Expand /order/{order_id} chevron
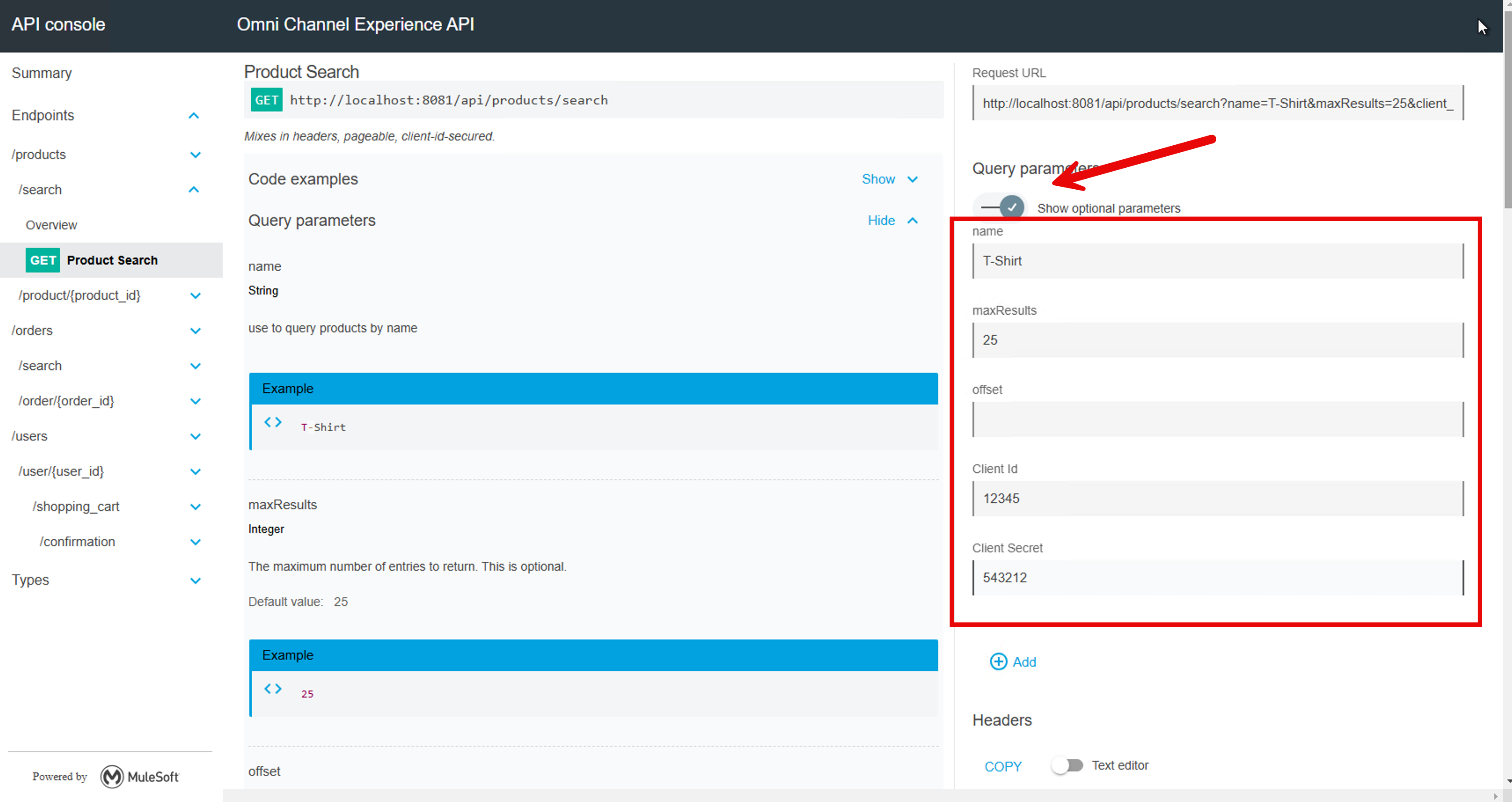 tap(195, 401)
